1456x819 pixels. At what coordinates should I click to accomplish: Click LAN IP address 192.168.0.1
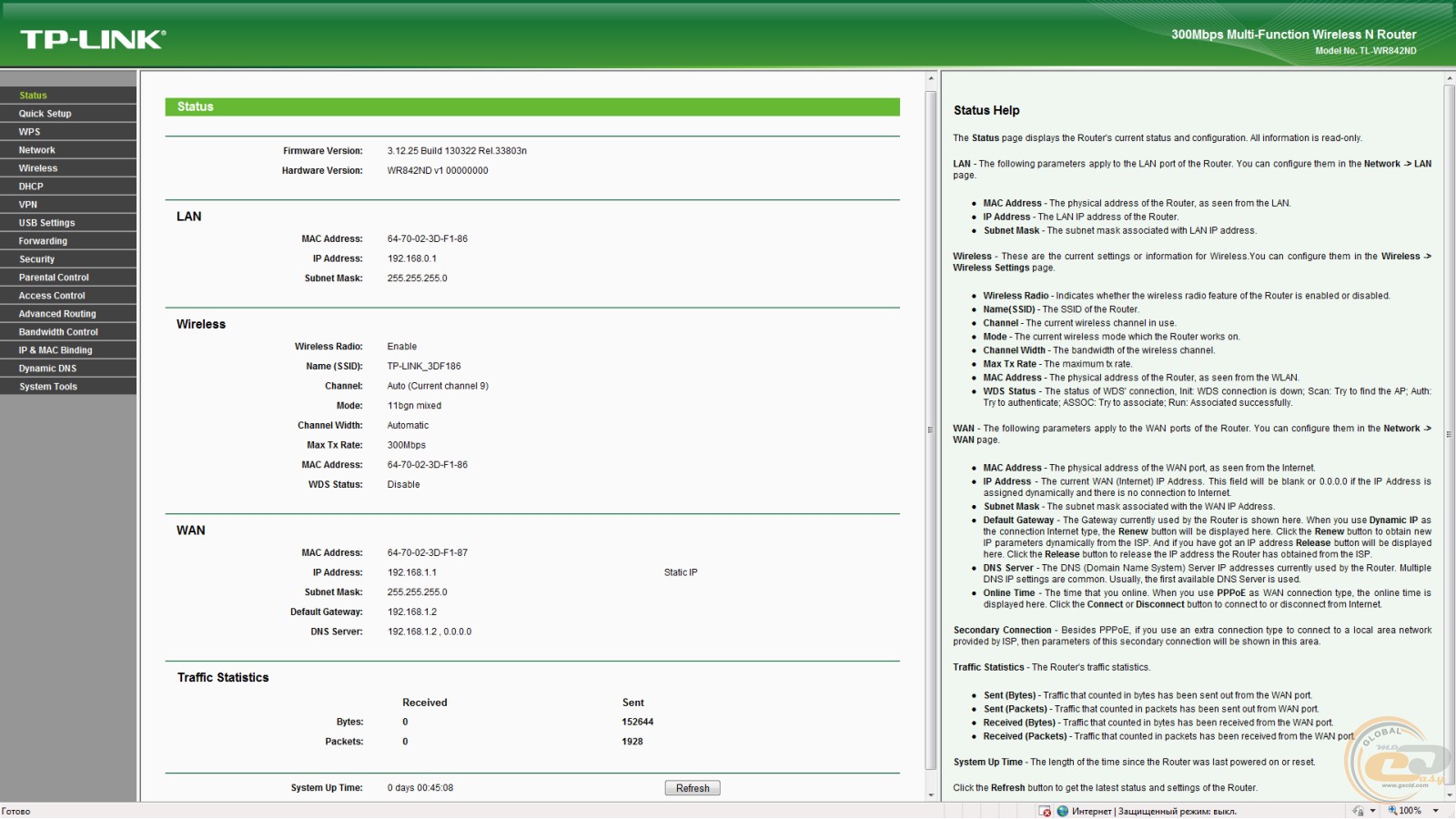[x=412, y=259]
